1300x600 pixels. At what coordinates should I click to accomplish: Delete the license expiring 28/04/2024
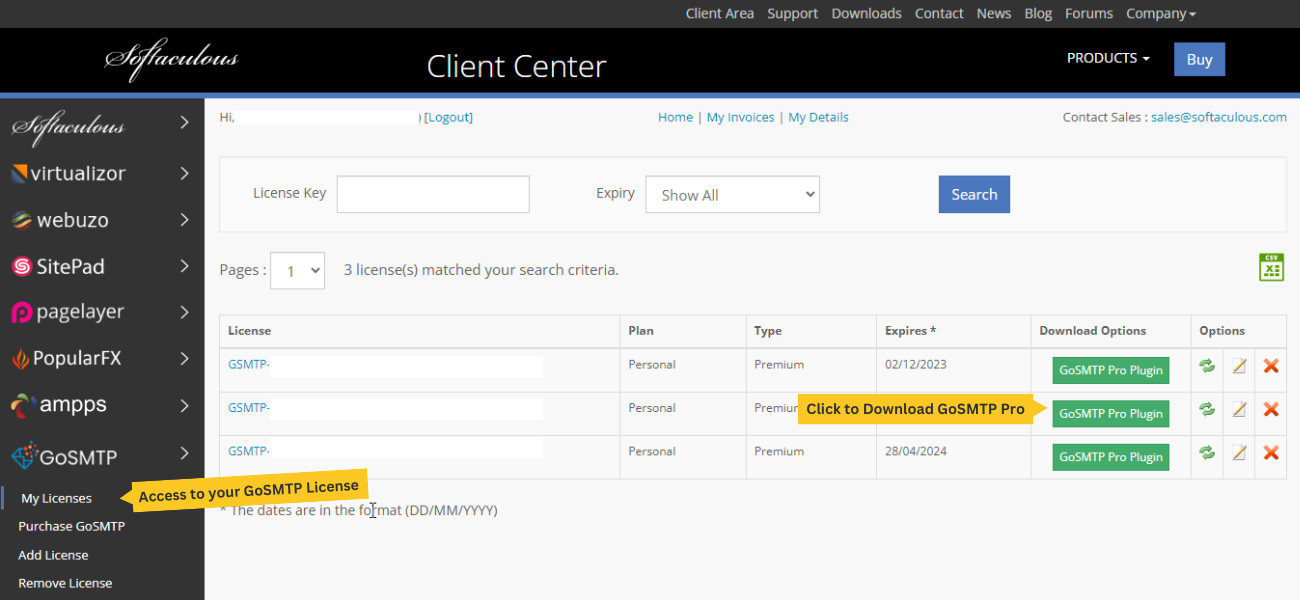[x=1271, y=453]
